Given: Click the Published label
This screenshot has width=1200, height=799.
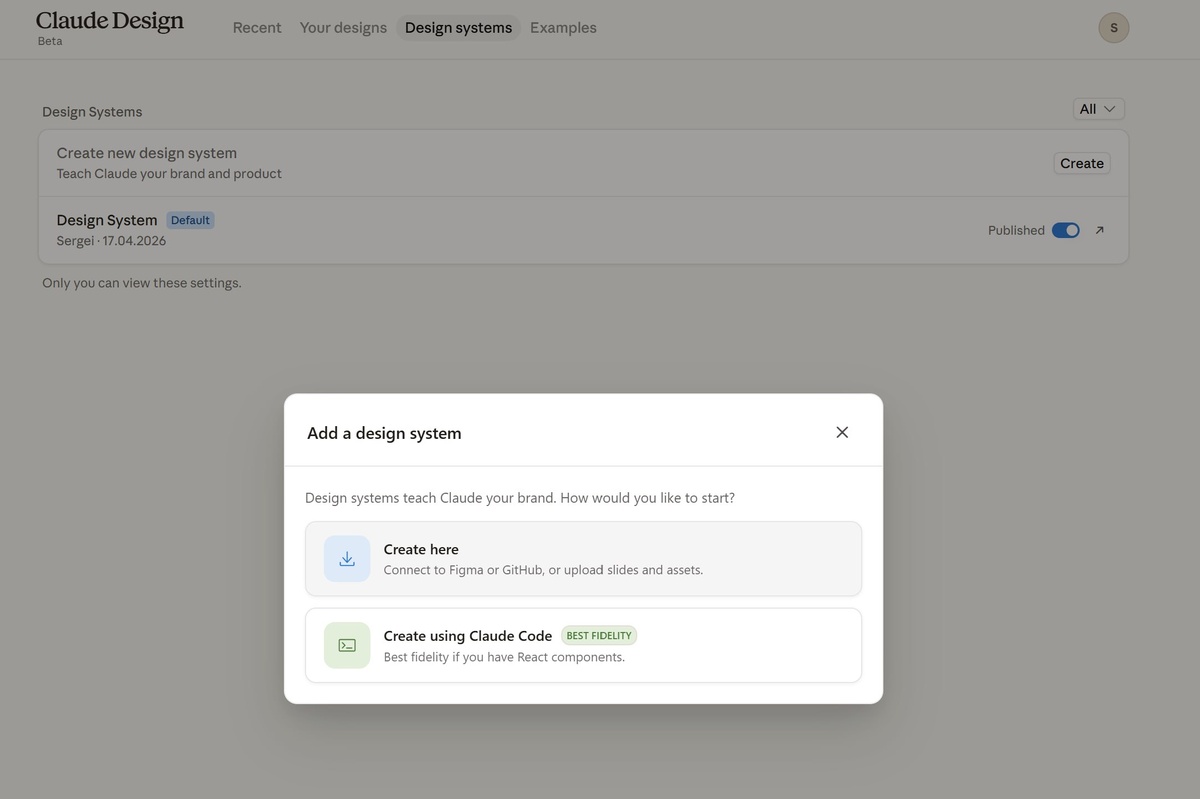Looking at the screenshot, I should pos(1016,230).
